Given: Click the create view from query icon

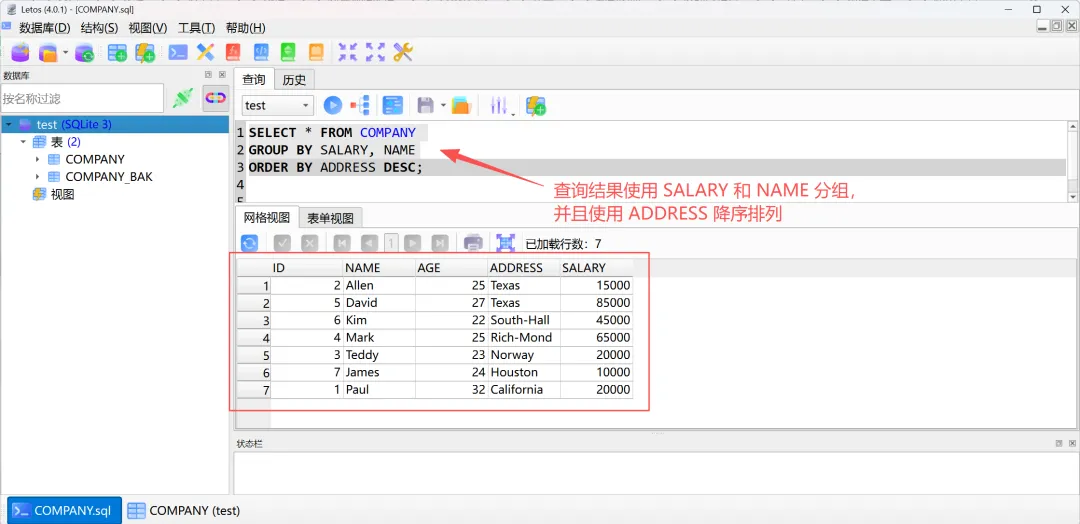Looking at the screenshot, I should point(536,105).
